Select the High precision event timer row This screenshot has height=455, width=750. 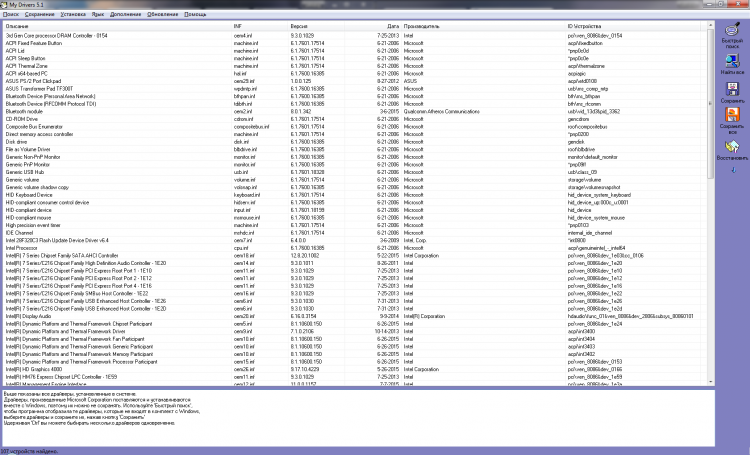[x=354, y=225]
